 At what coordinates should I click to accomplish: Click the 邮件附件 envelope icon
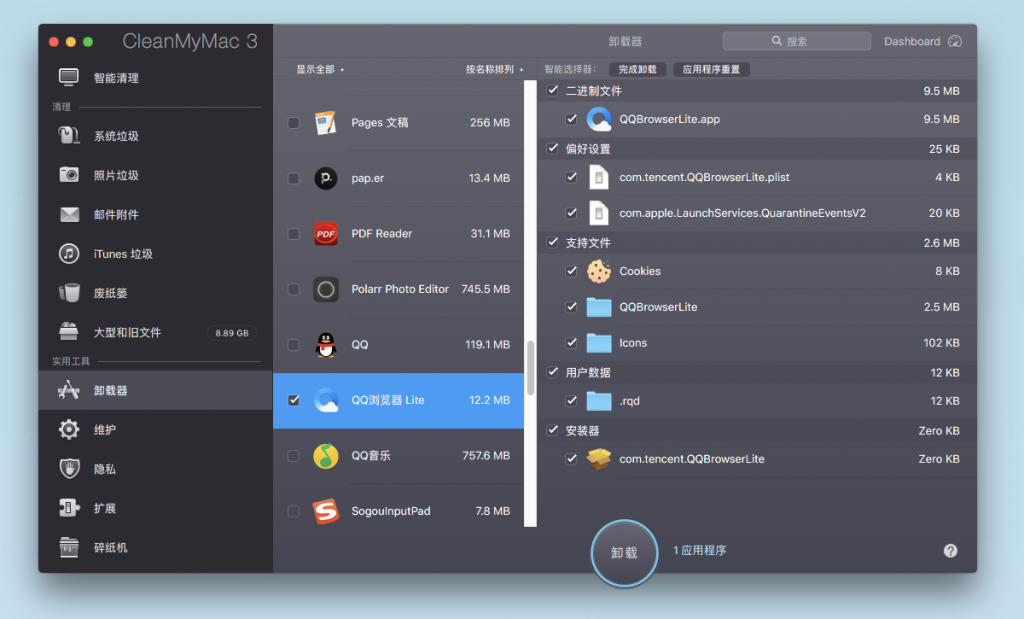click(x=69, y=214)
